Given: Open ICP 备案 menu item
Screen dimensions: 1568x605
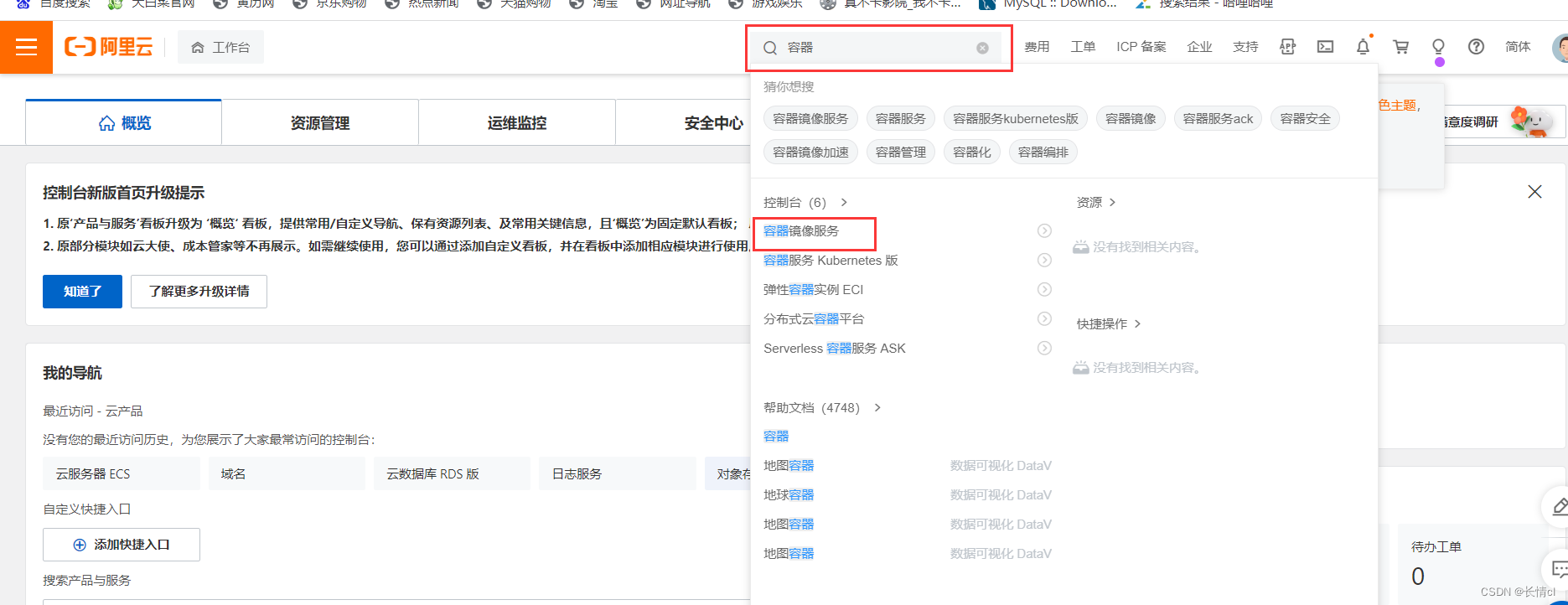Looking at the screenshot, I should point(1141,47).
